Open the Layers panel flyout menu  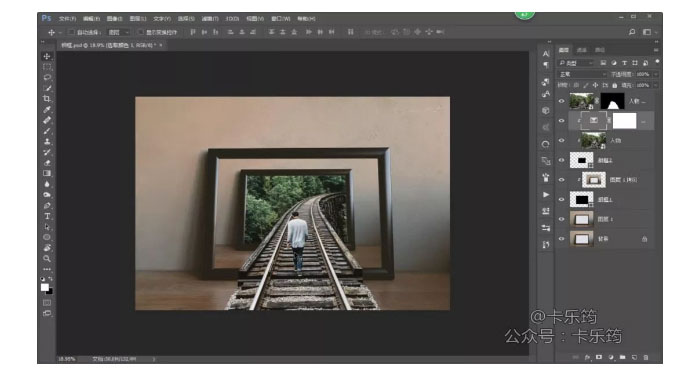click(656, 50)
